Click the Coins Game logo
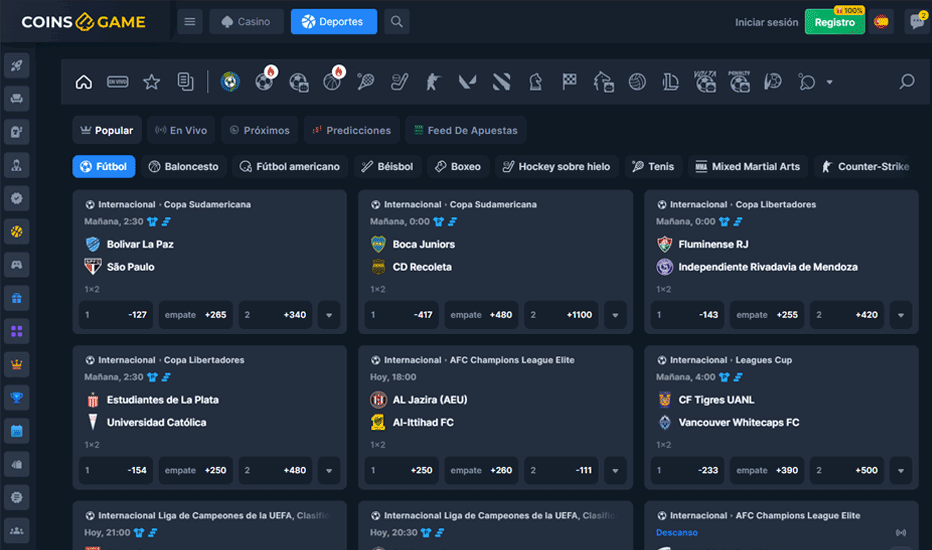932x550 pixels. (x=83, y=21)
